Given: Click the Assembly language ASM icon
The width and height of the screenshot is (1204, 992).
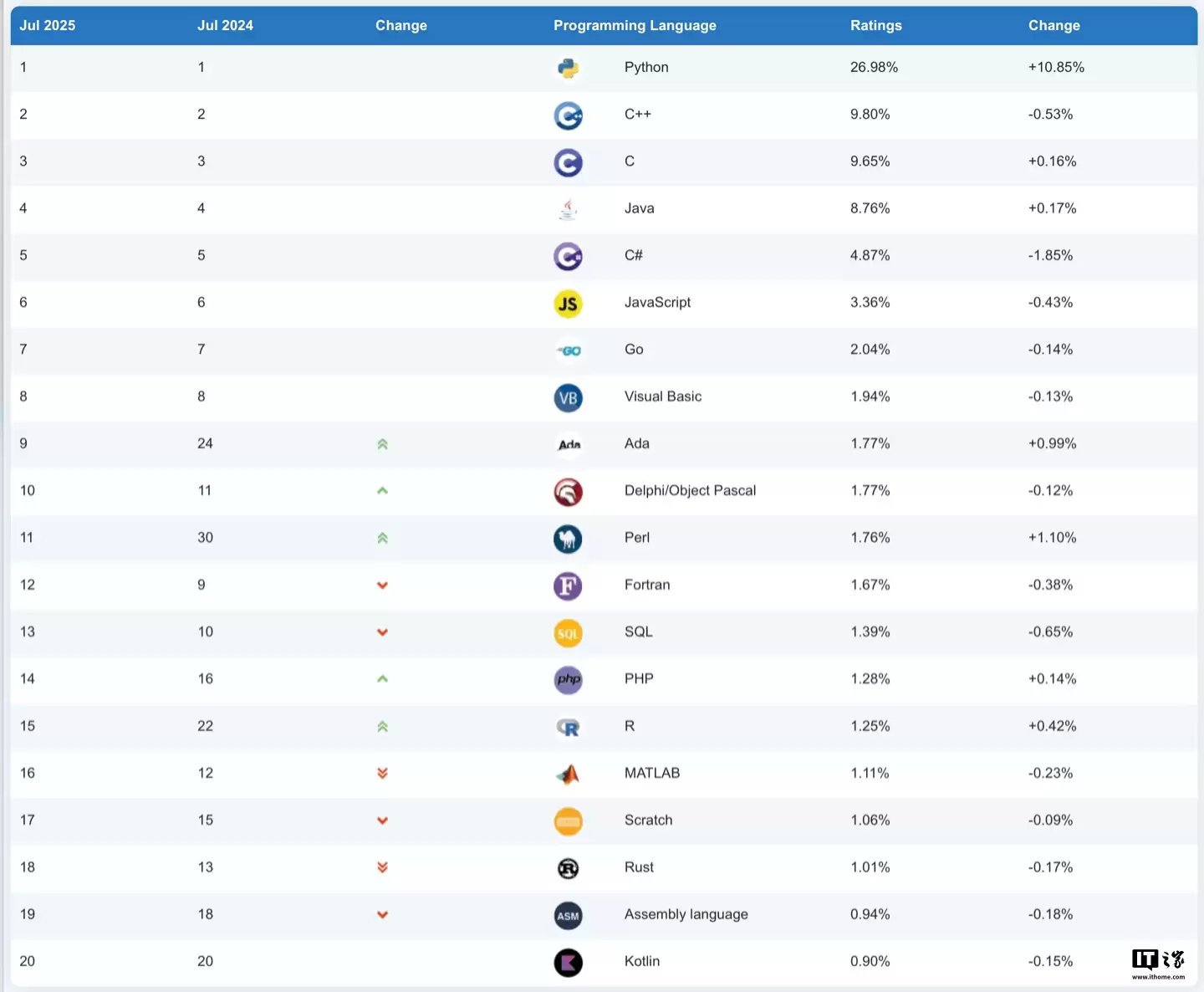Looking at the screenshot, I should 568,916.
